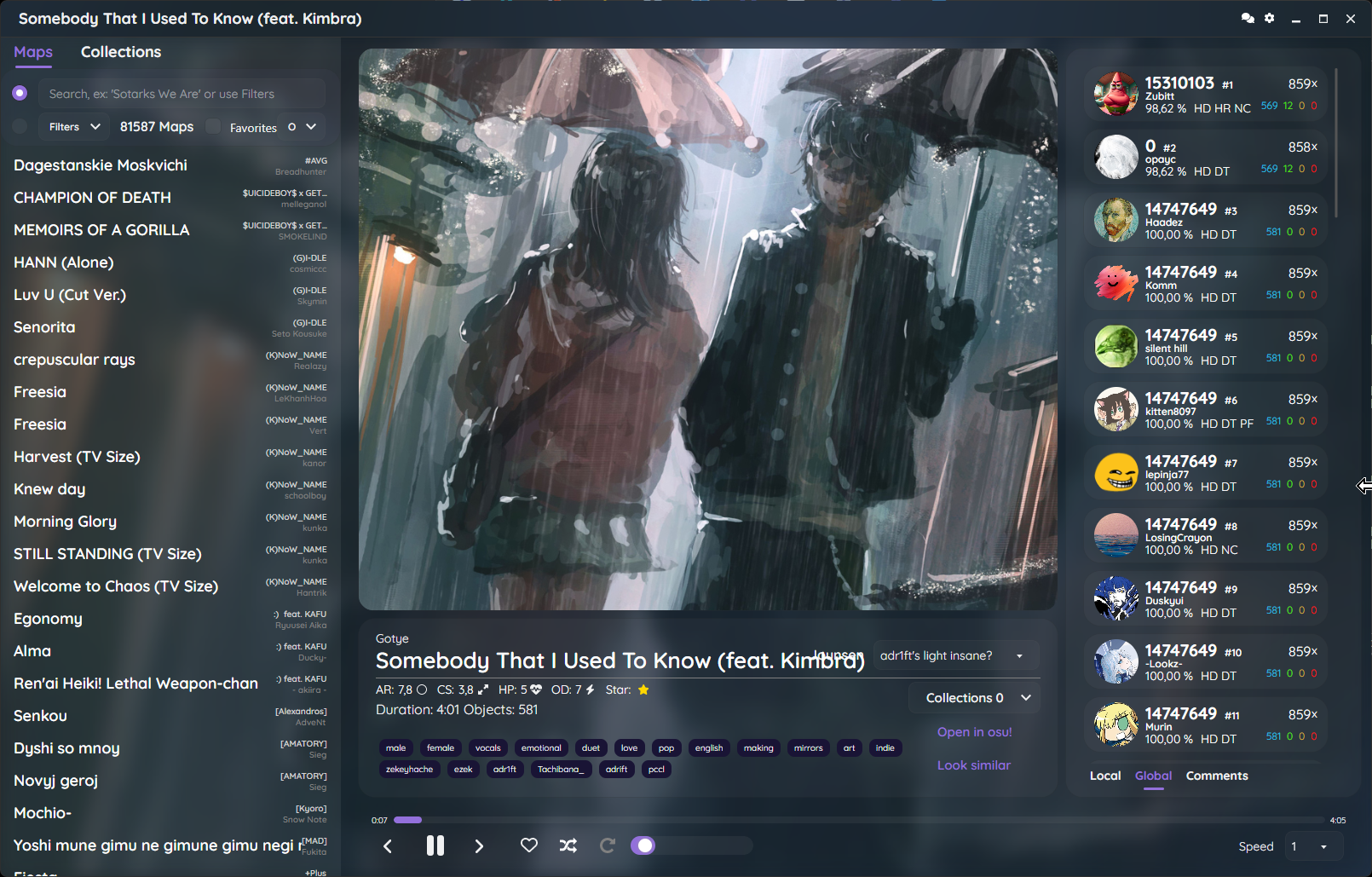This screenshot has width=1372, height=877.
Task: Go back to the previous track
Action: coord(388,846)
